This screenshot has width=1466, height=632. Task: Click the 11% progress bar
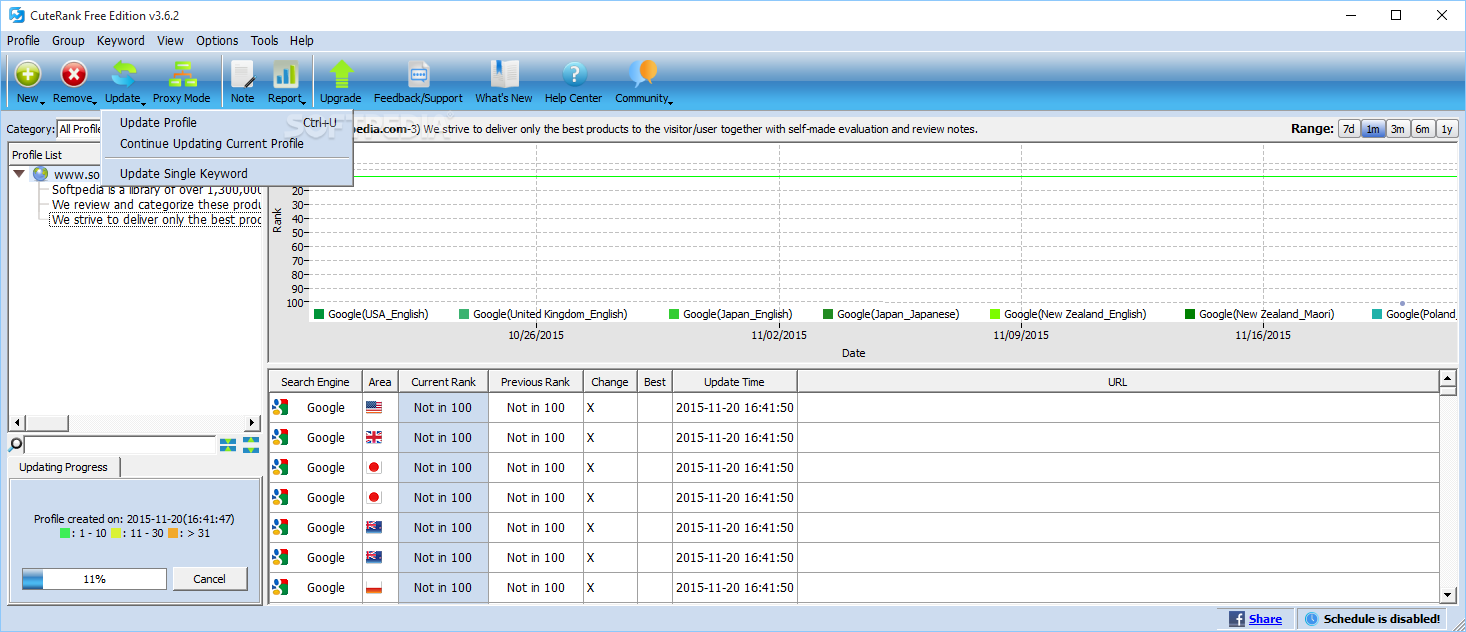click(94, 579)
